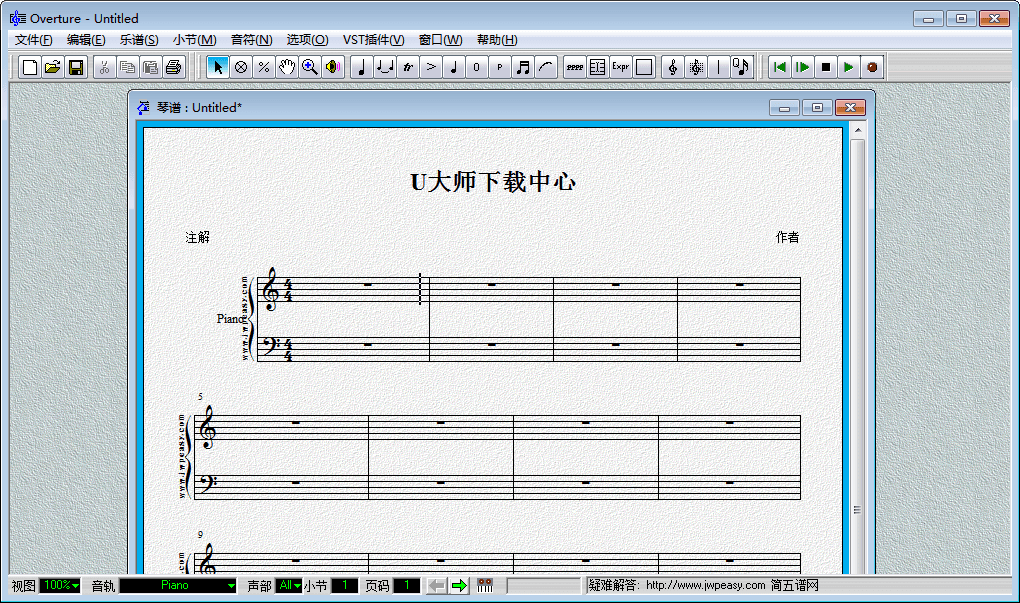
Task: Click the piano keyboard status icon
Action: 485,585
